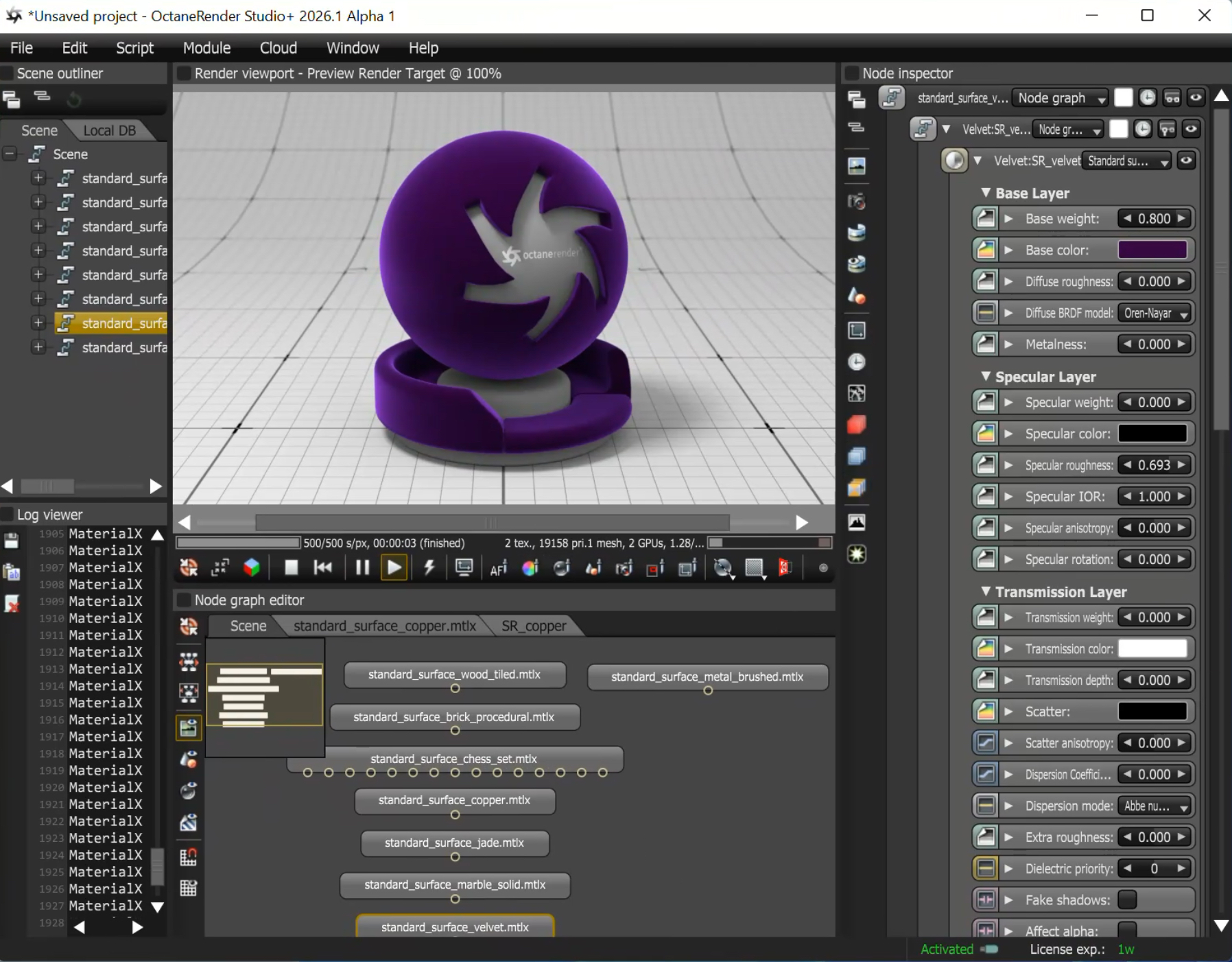
Task: Click the viewport resolution lock monitor icon
Action: pos(464,567)
